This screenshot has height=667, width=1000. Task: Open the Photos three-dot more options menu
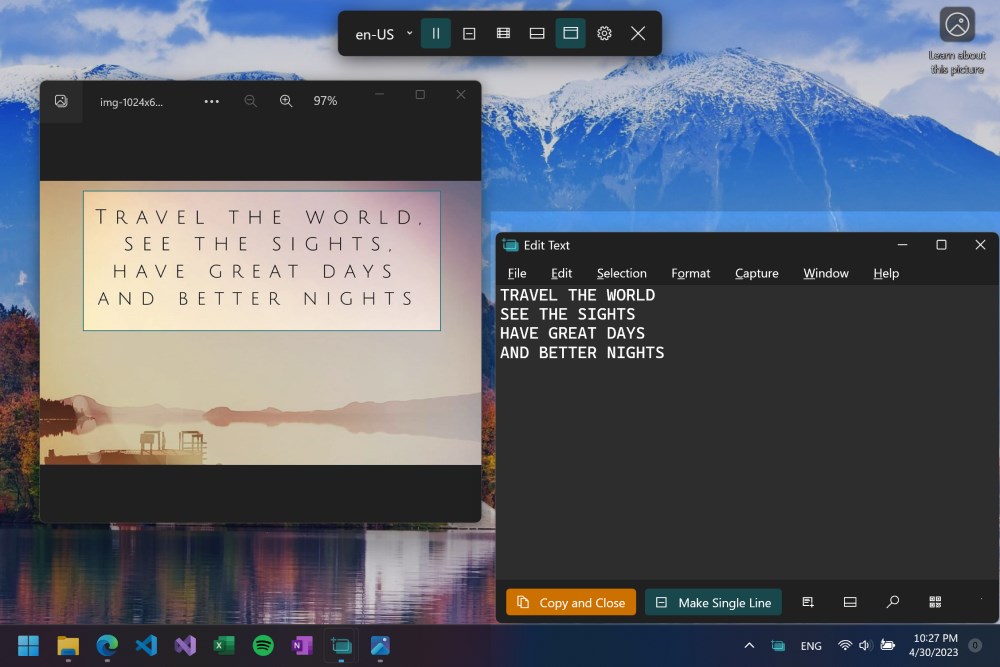[212, 101]
